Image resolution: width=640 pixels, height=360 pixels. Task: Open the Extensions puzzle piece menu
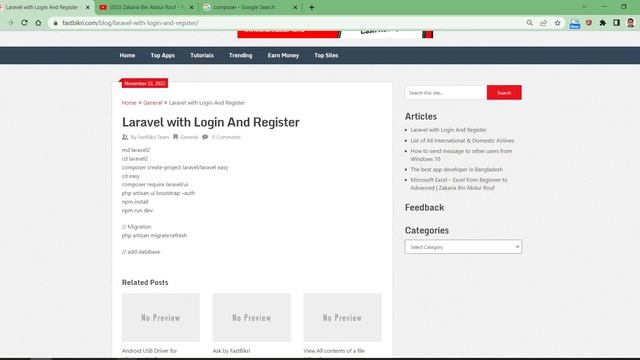tap(602, 23)
